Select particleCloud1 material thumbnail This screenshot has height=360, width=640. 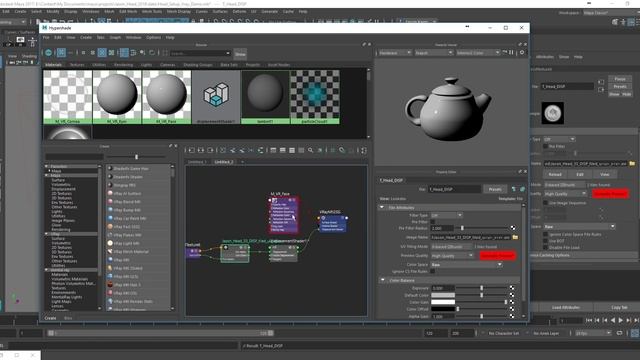pyautogui.click(x=315, y=97)
